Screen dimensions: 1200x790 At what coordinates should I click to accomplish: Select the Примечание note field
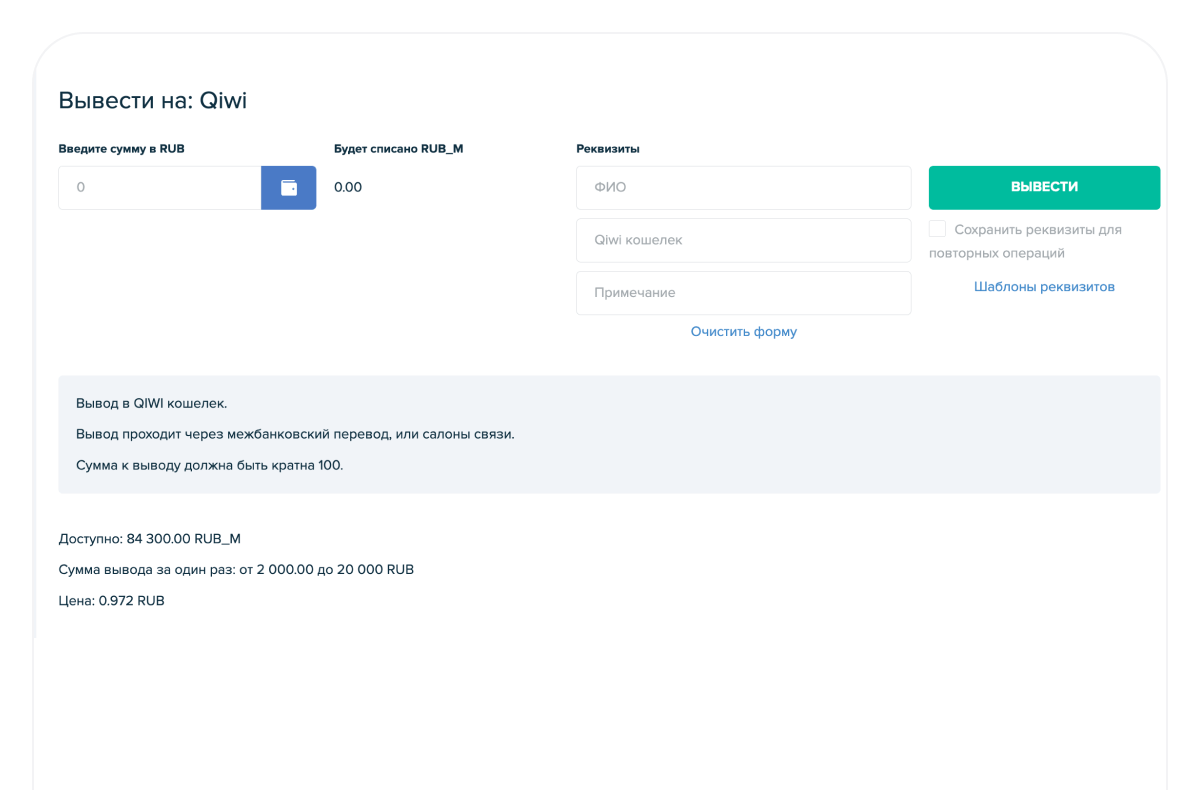click(x=743, y=293)
